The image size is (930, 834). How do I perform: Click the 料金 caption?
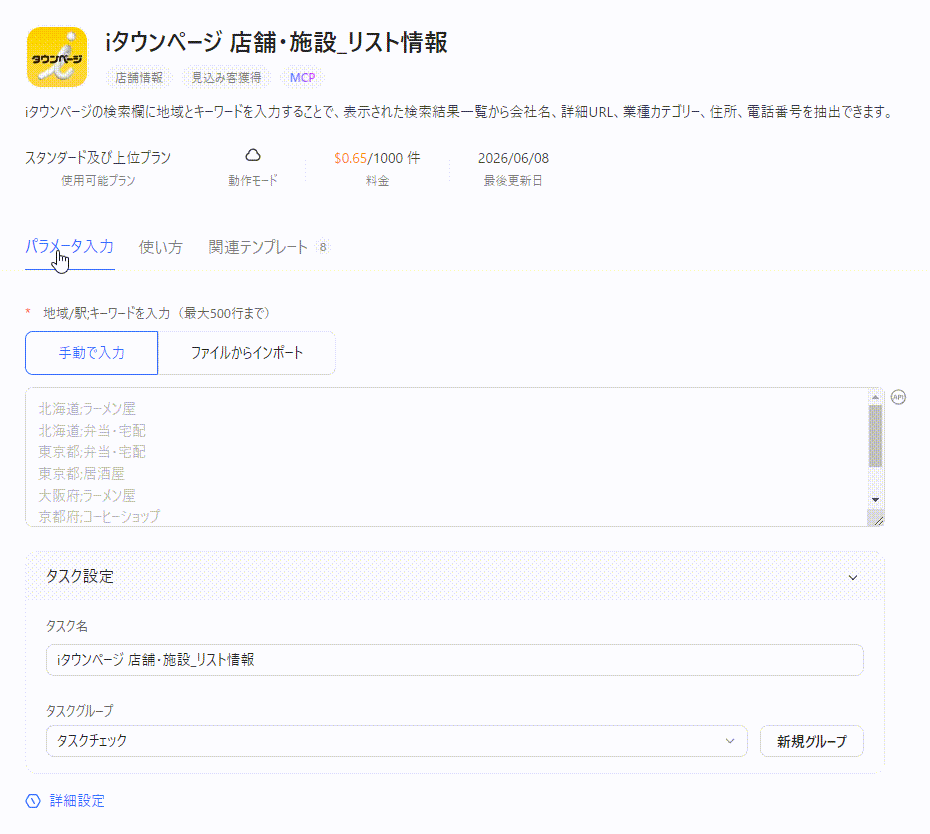click(x=377, y=181)
